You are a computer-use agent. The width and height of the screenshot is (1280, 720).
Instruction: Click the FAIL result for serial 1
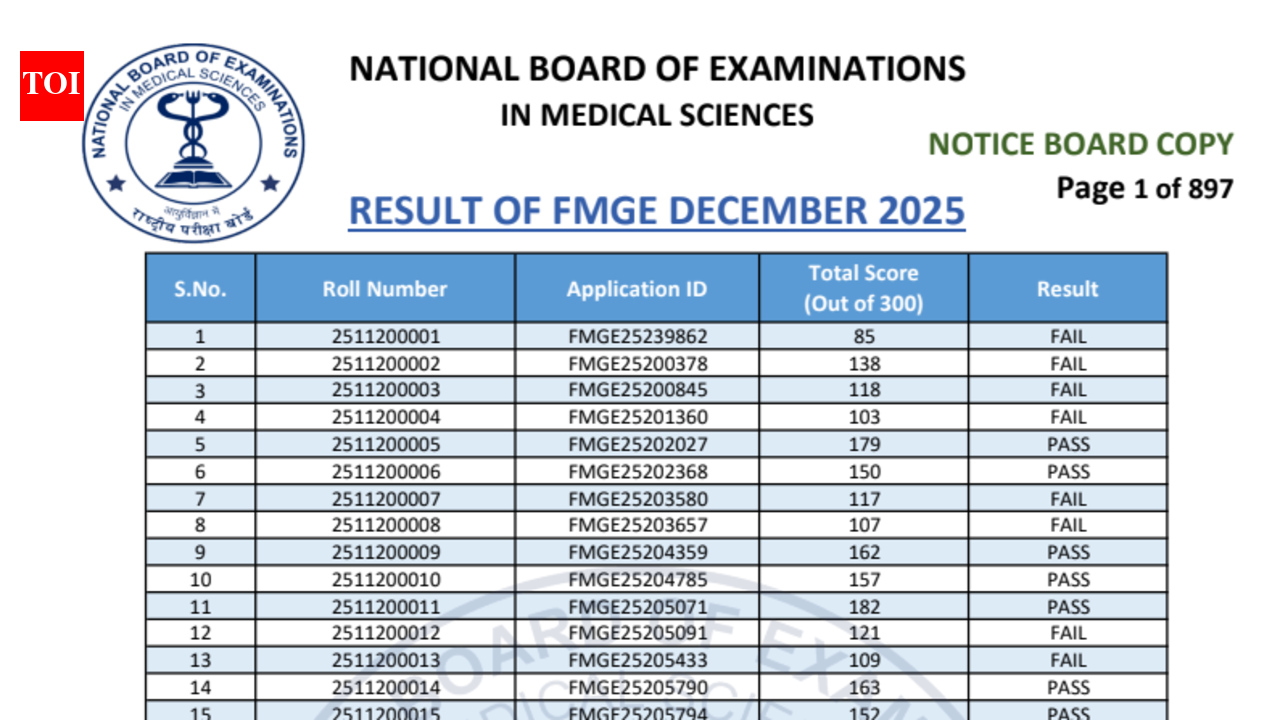[1068, 337]
